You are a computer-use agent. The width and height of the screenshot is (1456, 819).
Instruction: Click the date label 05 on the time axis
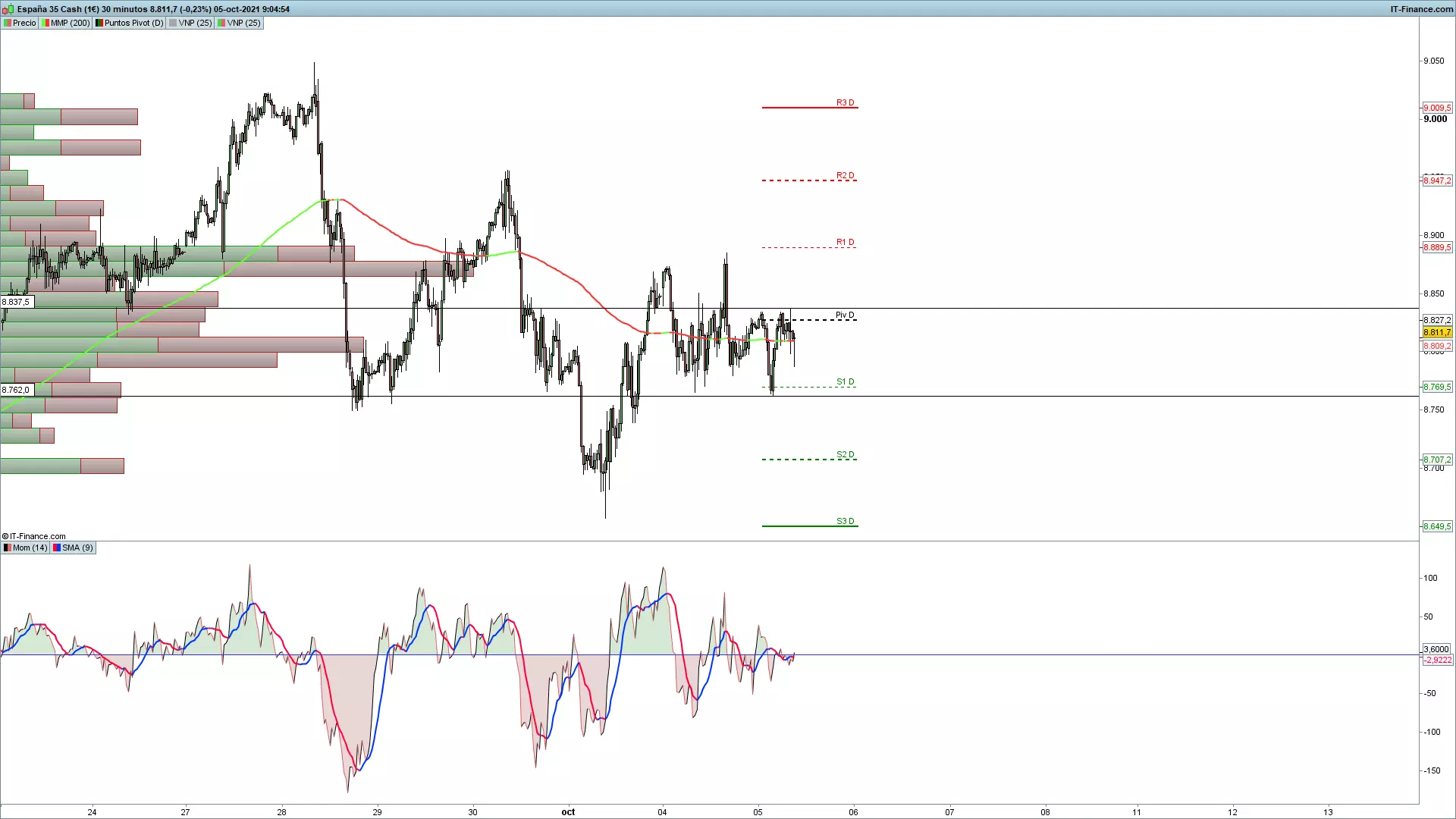(x=758, y=812)
